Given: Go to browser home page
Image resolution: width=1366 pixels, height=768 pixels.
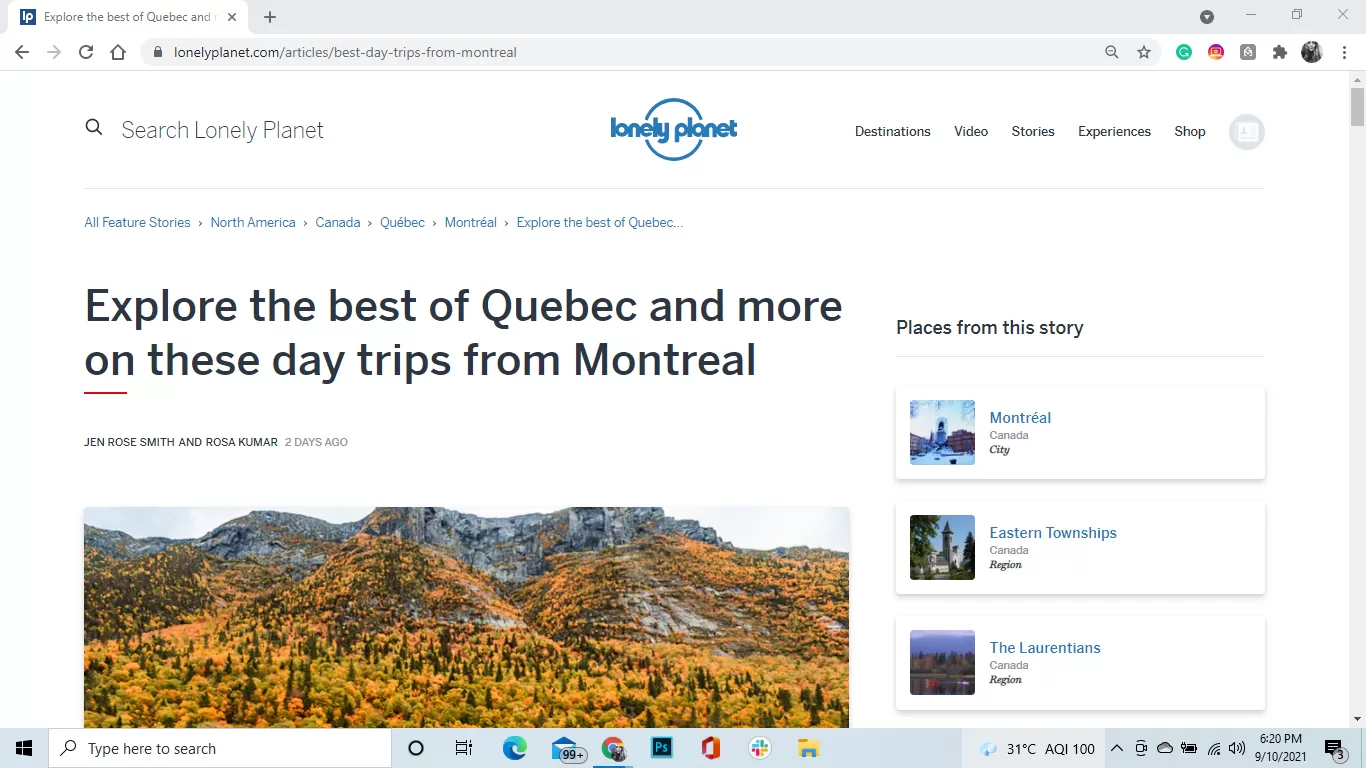Looking at the screenshot, I should click(118, 52).
